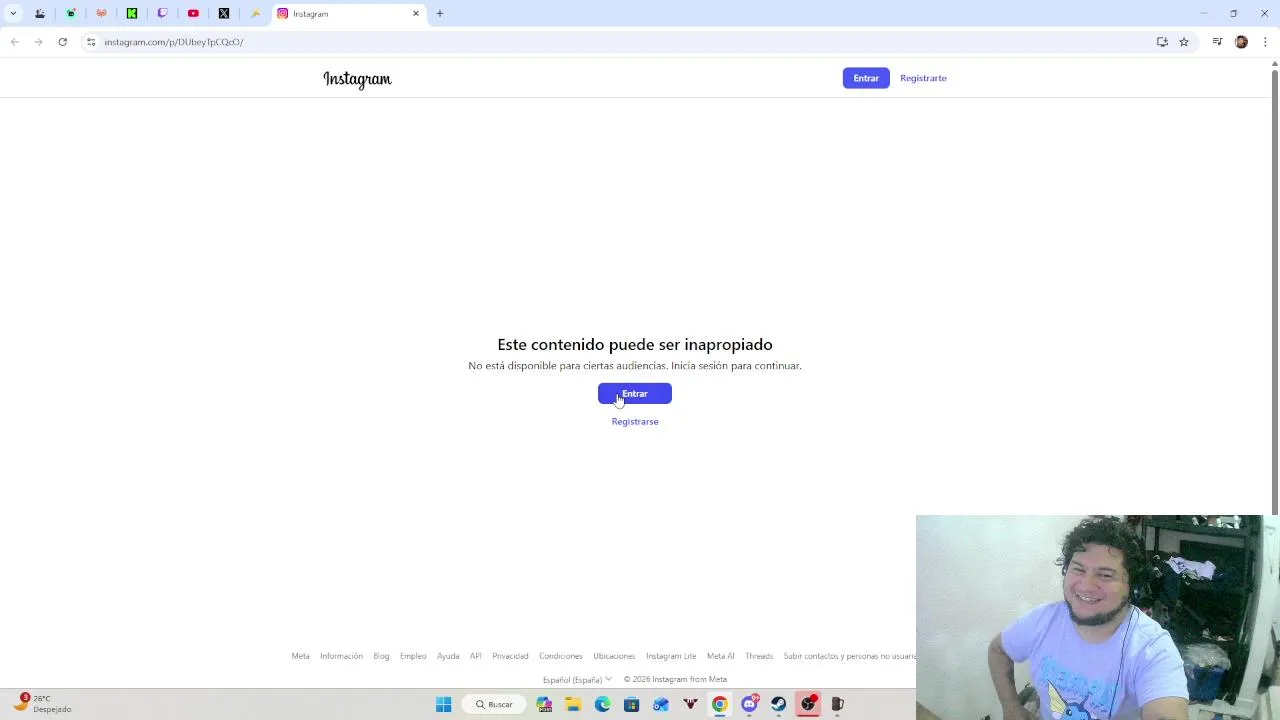Open Microsoft Store from the taskbar

631,704
